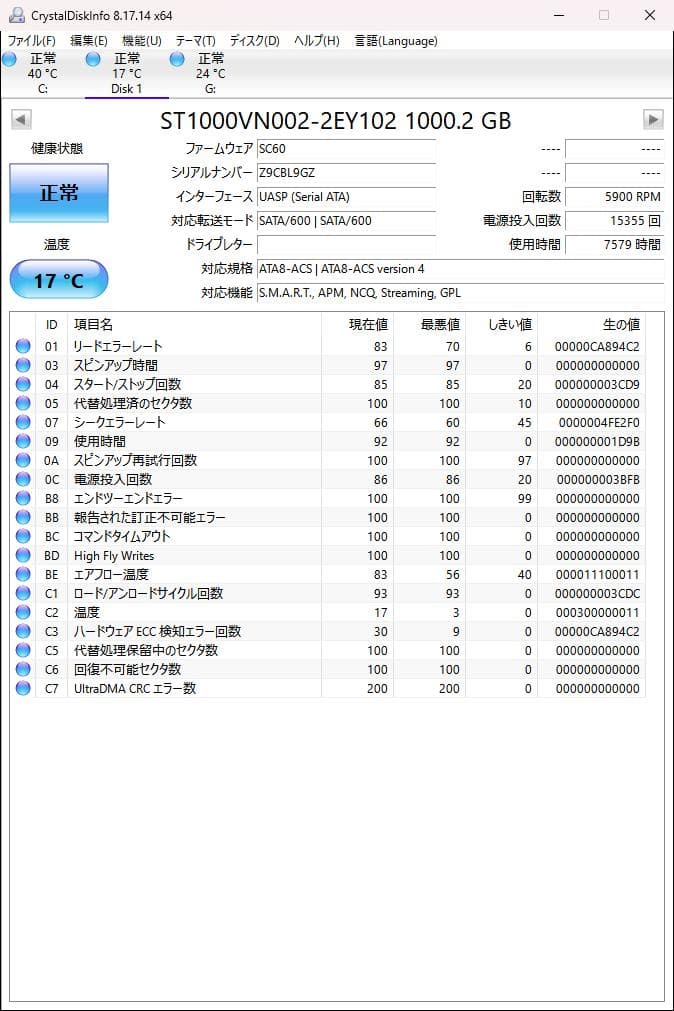Open the ファイル(F) menu
The width and height of the screenshot is (674, 1011).
32,41
